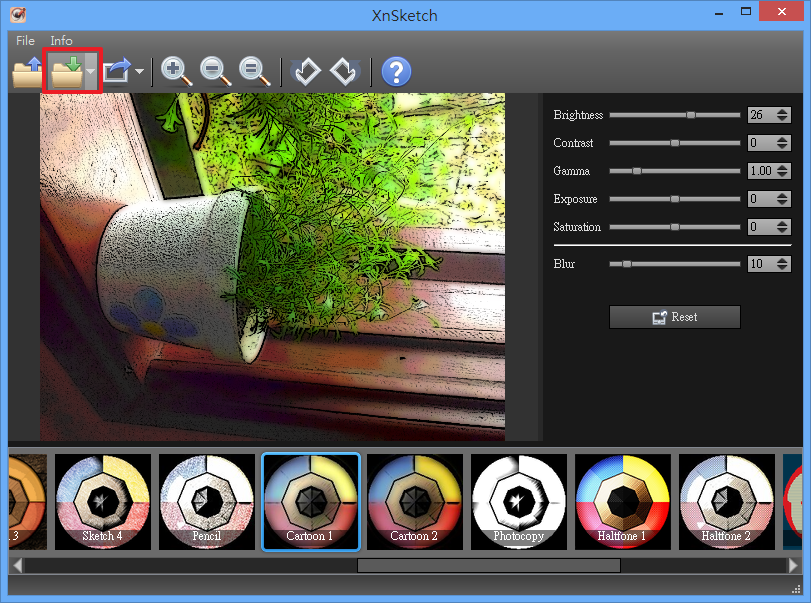Zoom out with the minus magnifier
Screen dimensions: 811x603
tap(215, 72)
